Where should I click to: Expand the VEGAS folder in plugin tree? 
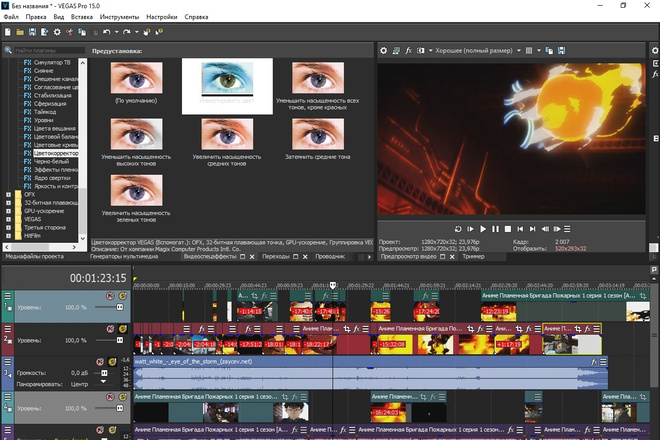click(x=8, y=219)
